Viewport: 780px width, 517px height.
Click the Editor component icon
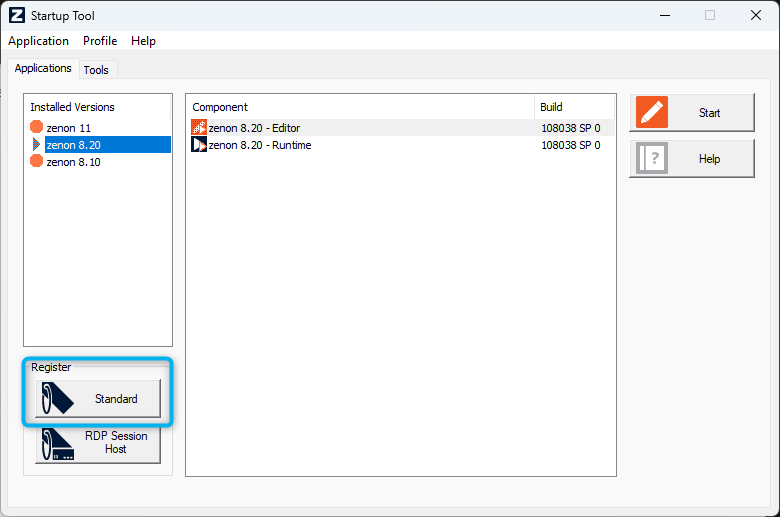pos(199,127)
